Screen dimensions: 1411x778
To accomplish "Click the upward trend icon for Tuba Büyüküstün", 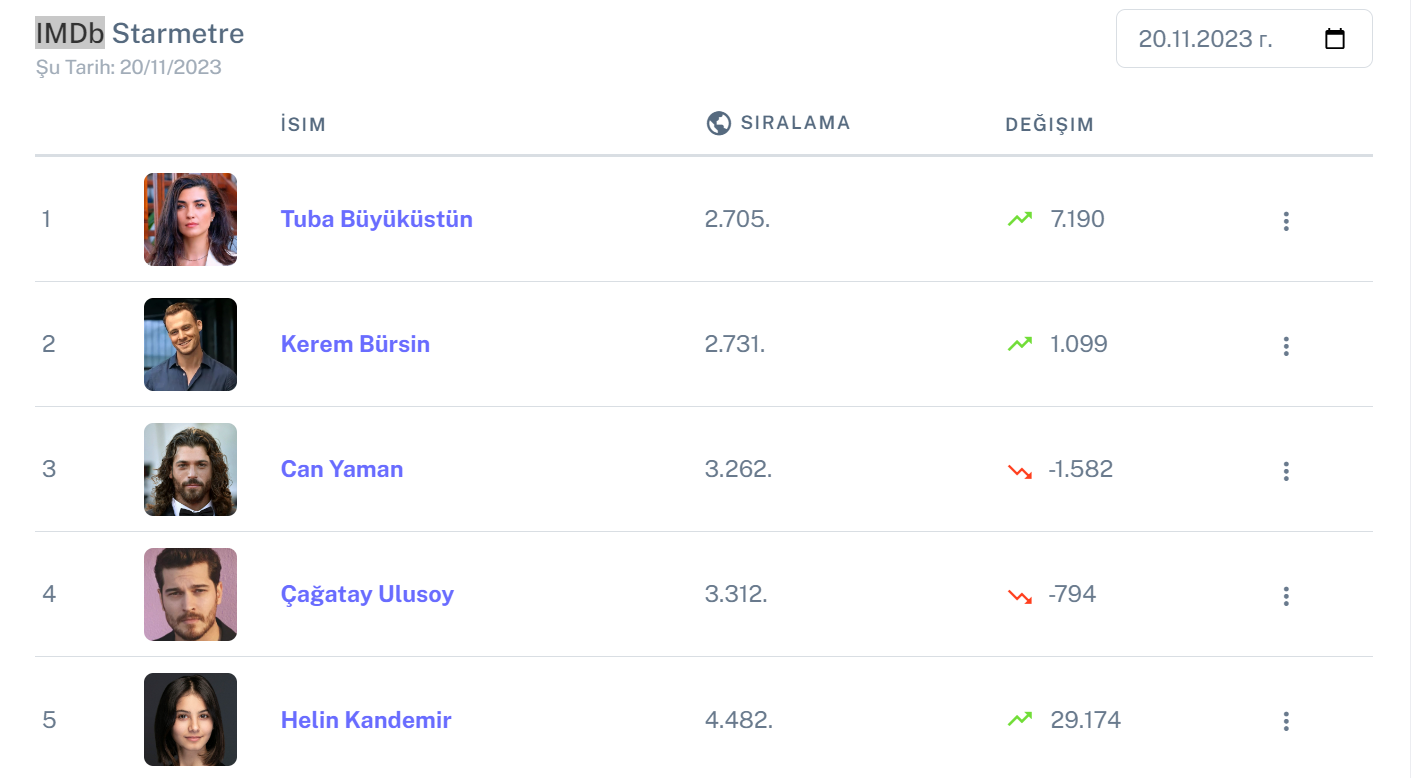I will pos(1019,219).
